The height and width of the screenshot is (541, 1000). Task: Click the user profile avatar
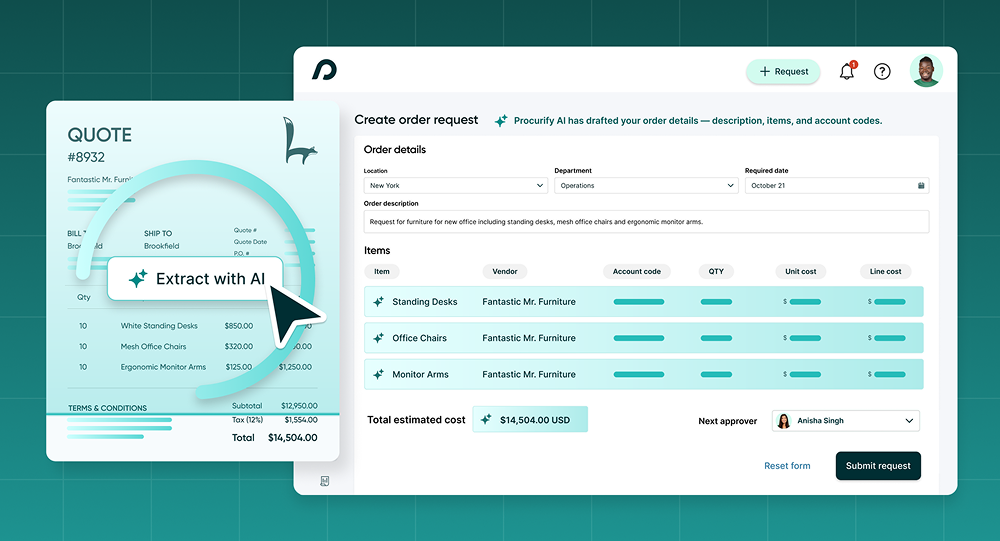pyautogui.click(x=925, y=71)
